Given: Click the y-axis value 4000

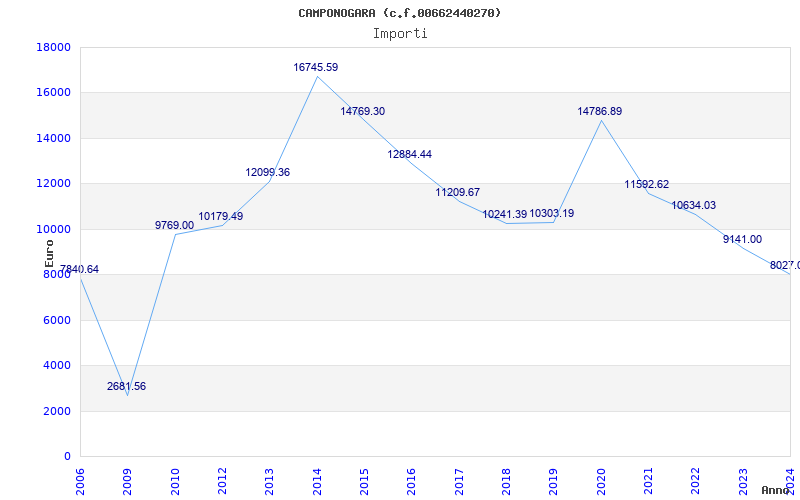Looking at the screenshot, I should pos(57,365).
